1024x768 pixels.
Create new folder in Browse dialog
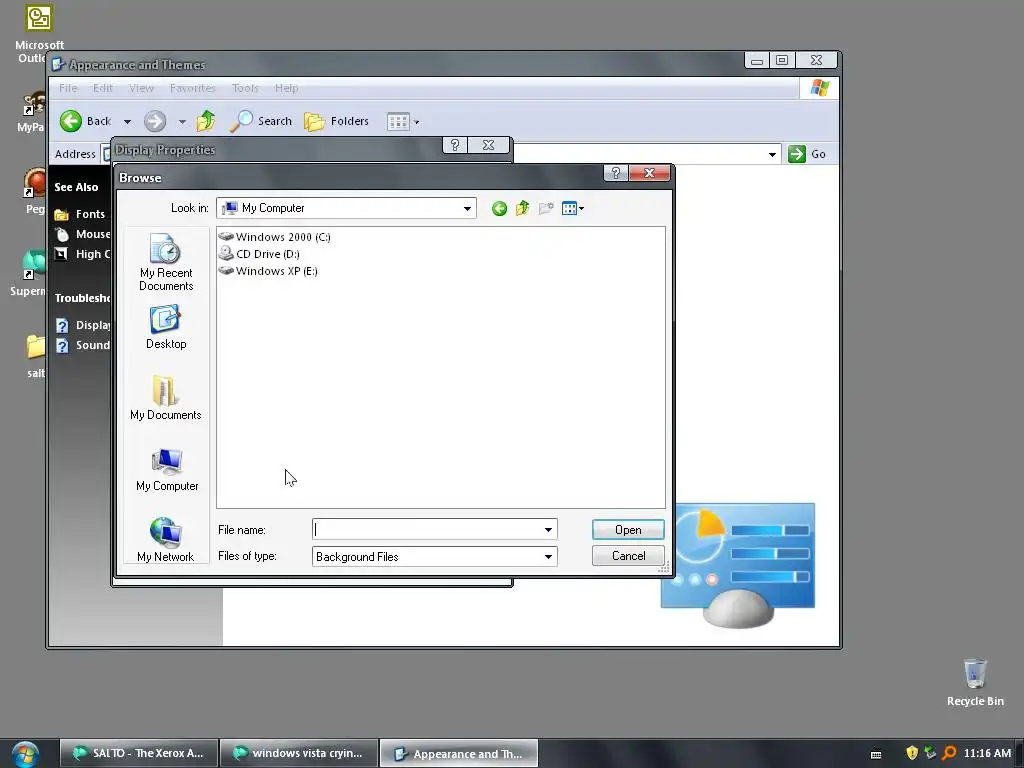click(x=546, y=208)
